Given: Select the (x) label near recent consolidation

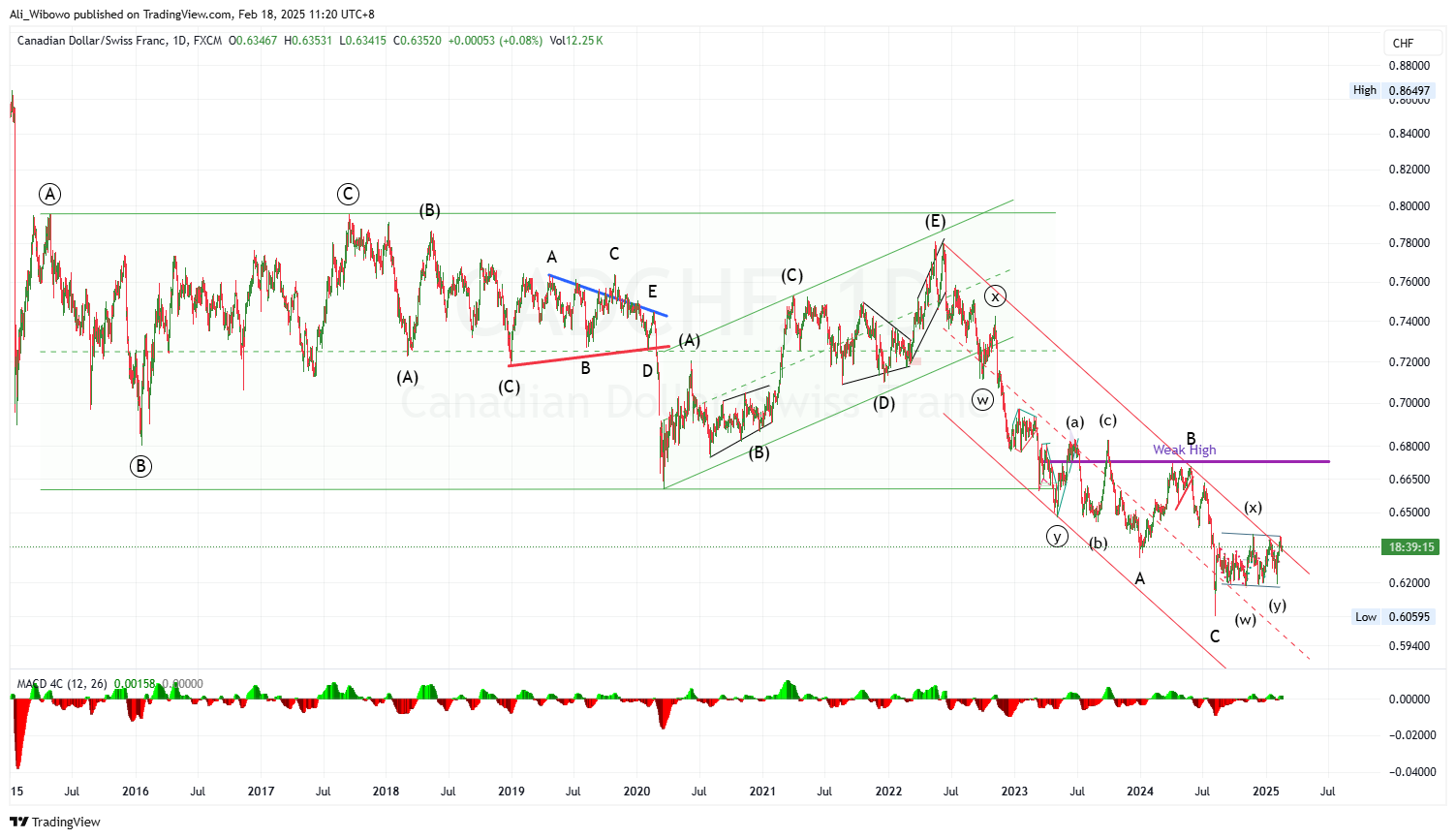Looking at the screenshot, I should (1253, 508).
